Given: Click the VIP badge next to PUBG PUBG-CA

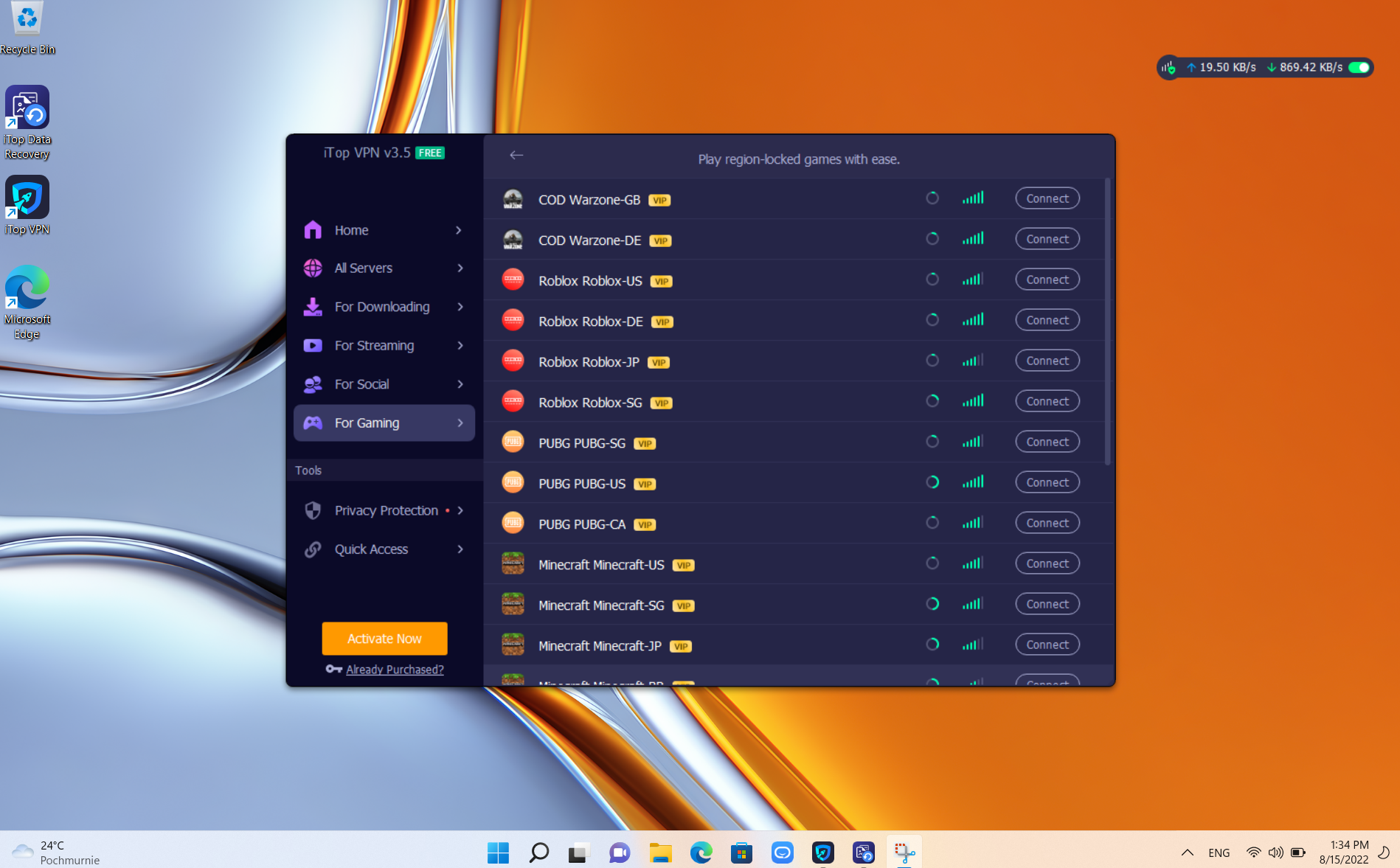Looking at the screenshot, I should pyautogui.click(x=645, y=525).
